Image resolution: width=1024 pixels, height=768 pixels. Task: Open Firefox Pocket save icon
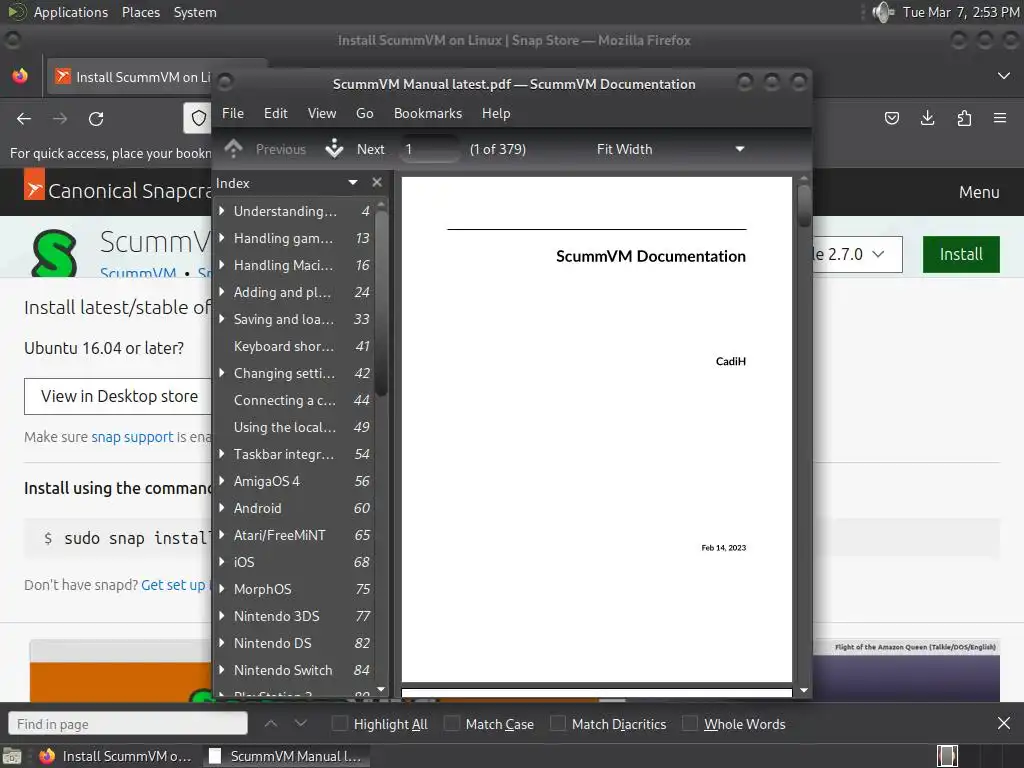click(x=891, y=118)
